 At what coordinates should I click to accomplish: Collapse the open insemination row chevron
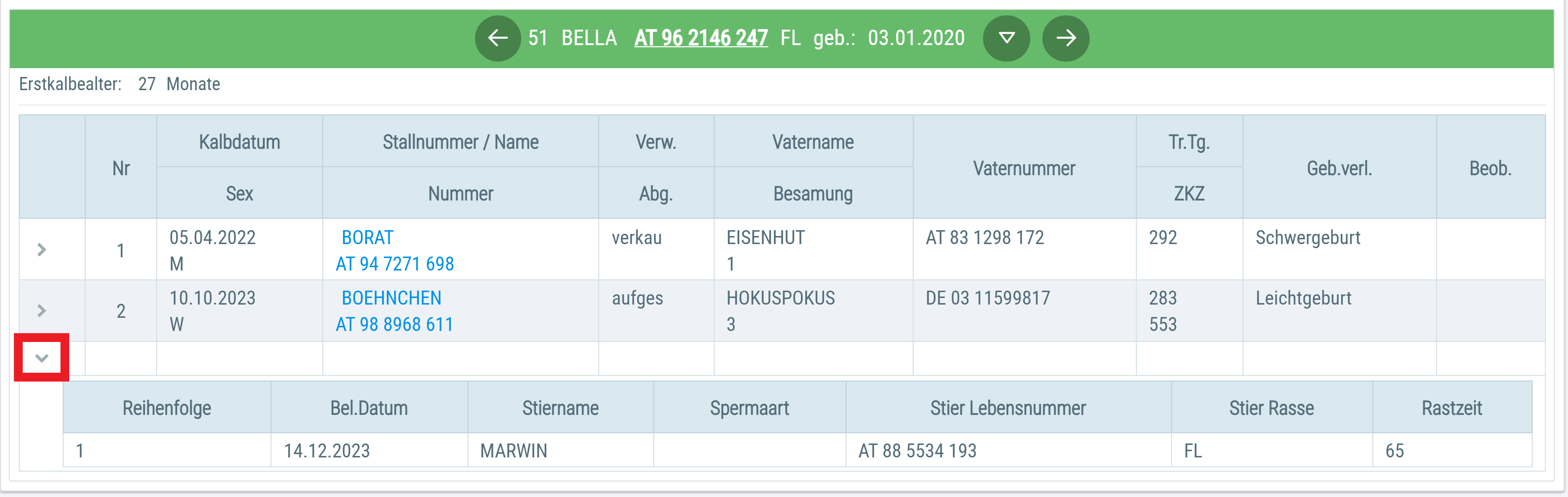point(41,358)
